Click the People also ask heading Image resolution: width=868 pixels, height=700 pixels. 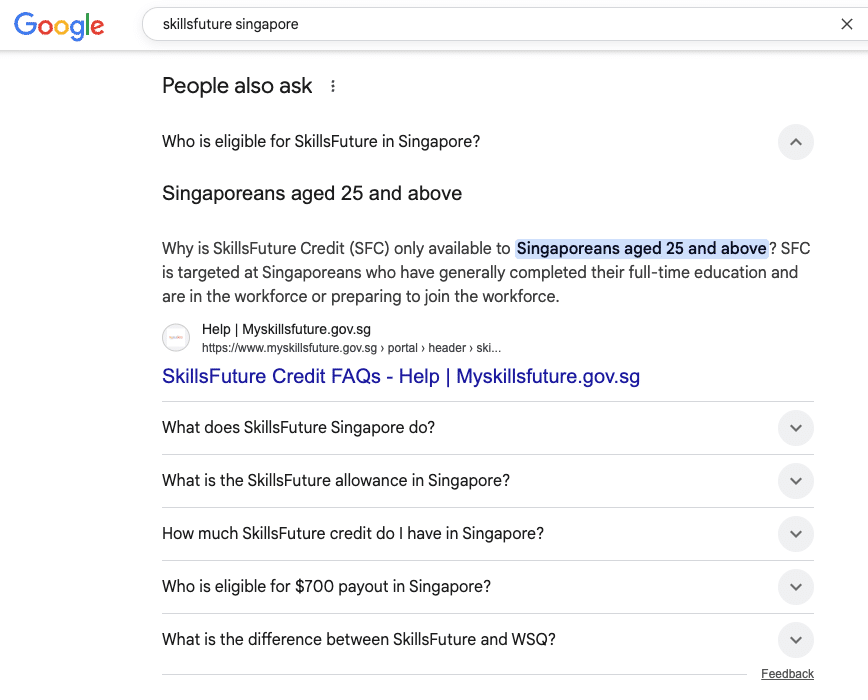(x=237, y=86)
